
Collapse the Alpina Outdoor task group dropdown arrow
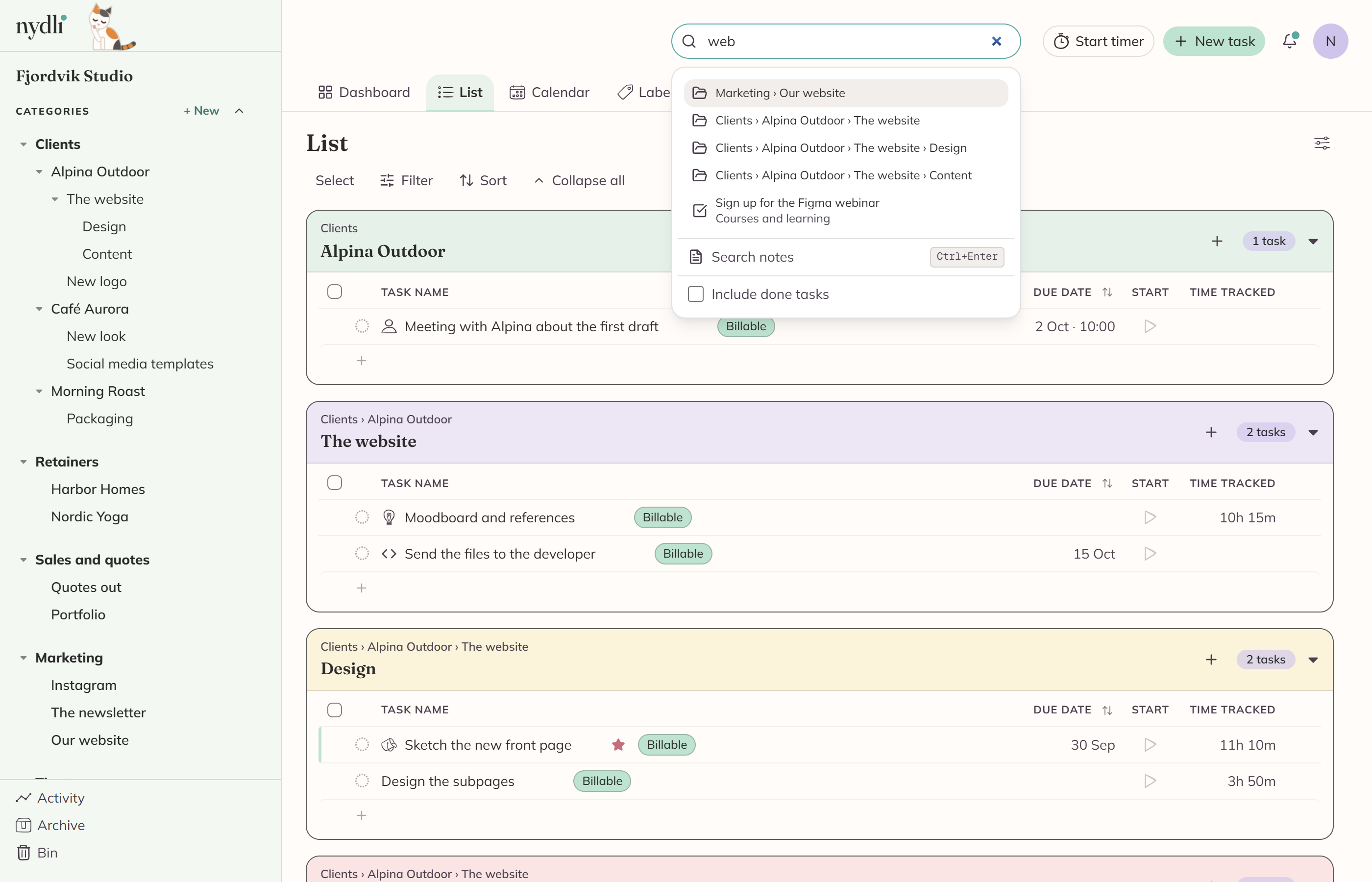[1313, 241]
